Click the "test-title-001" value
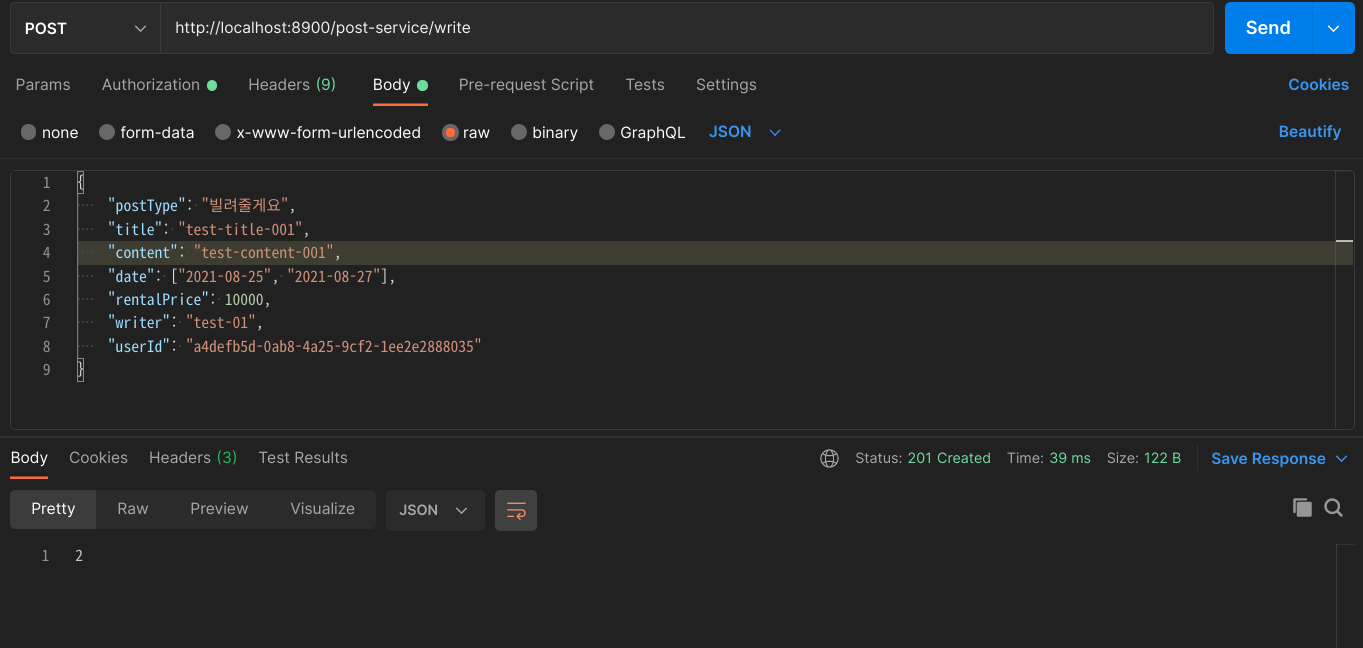The width and height of the screenshot is (1363, 648). click(240, 229)
